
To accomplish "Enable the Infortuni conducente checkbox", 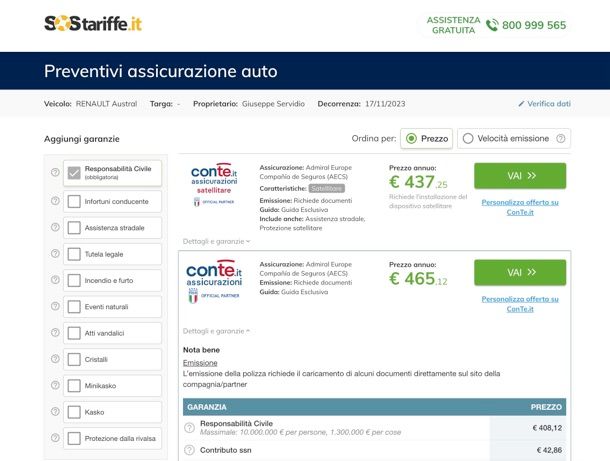I will [x=74, y=202].
